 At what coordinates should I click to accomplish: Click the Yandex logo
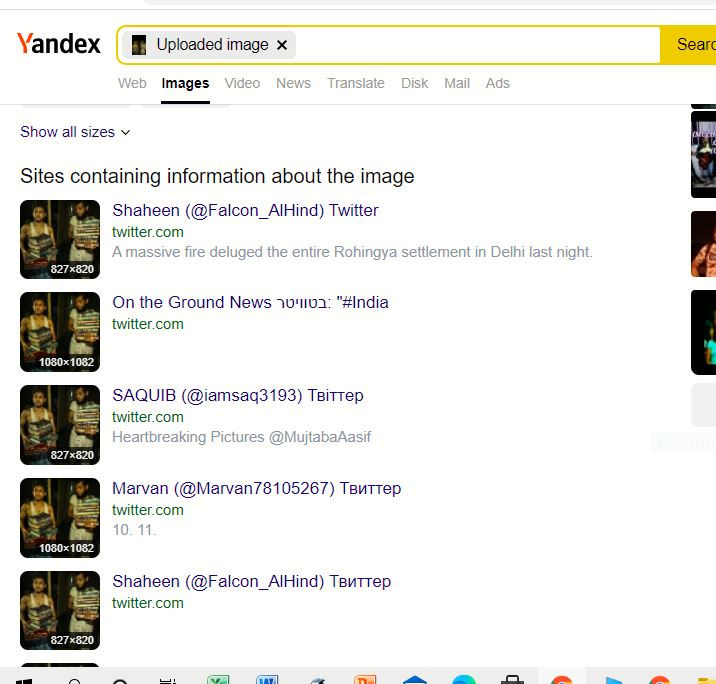click(x=59, y=44)
